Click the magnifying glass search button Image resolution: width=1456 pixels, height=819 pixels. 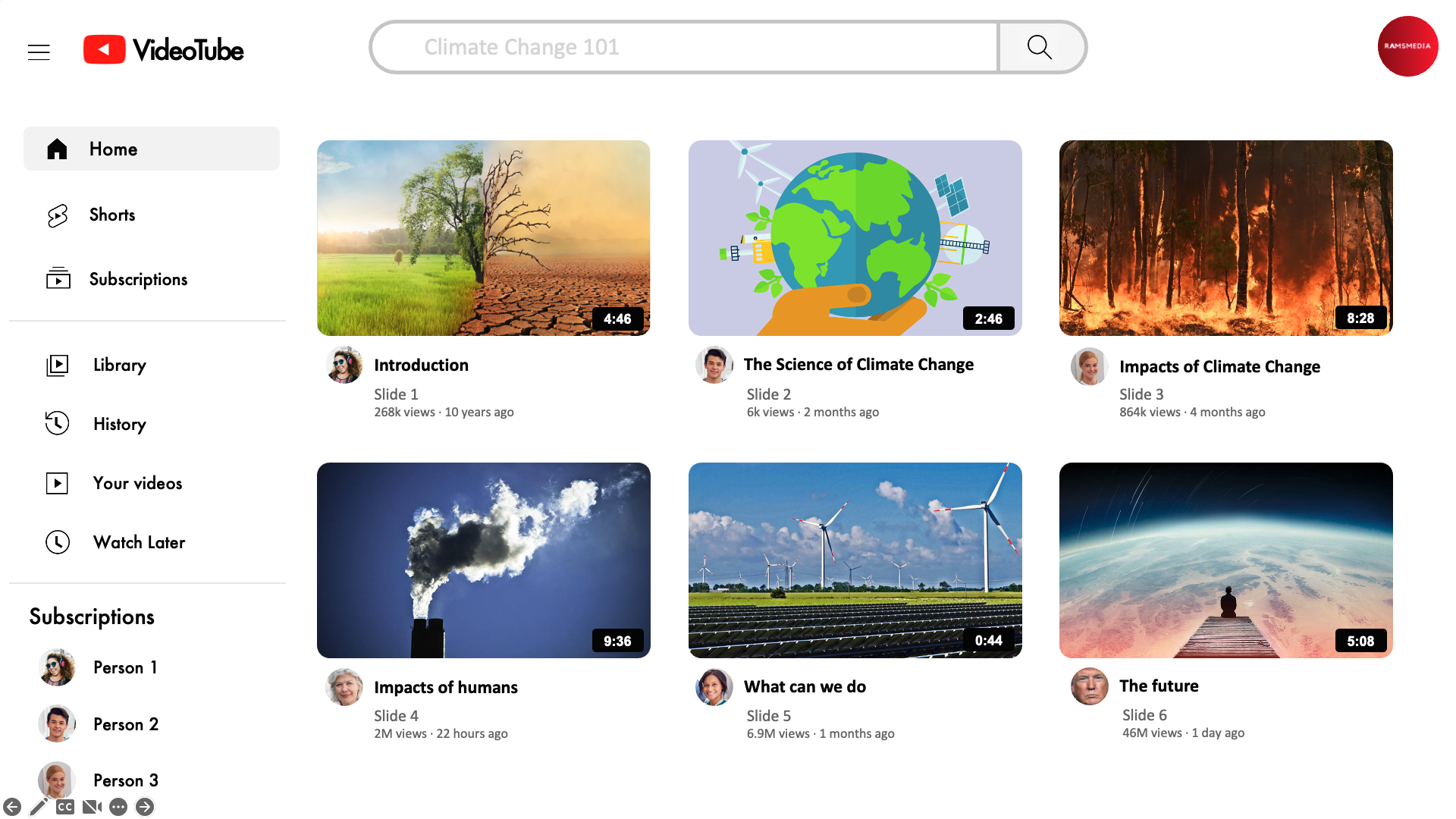pos(1040,47)
